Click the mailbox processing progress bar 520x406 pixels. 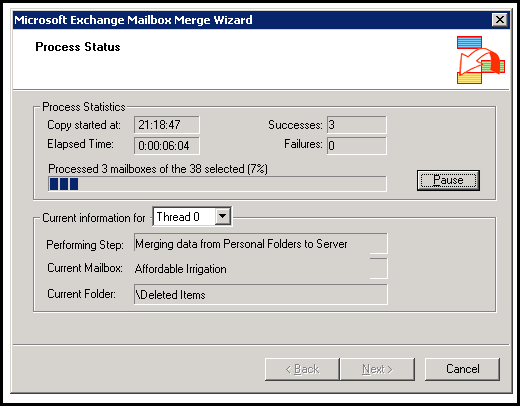(217, 184)
